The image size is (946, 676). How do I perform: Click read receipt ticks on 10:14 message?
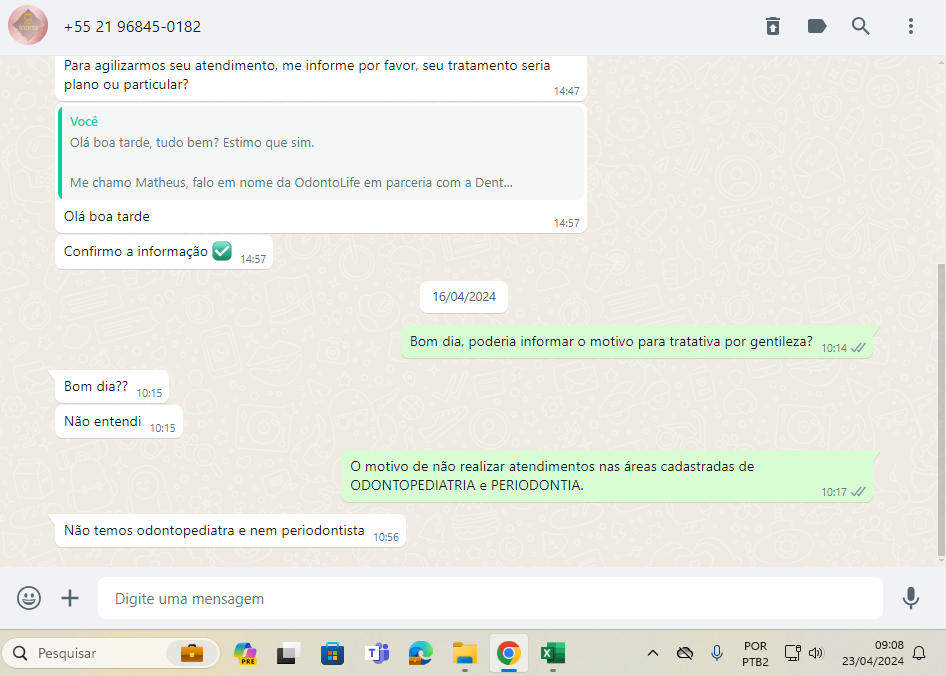point(858,348)
